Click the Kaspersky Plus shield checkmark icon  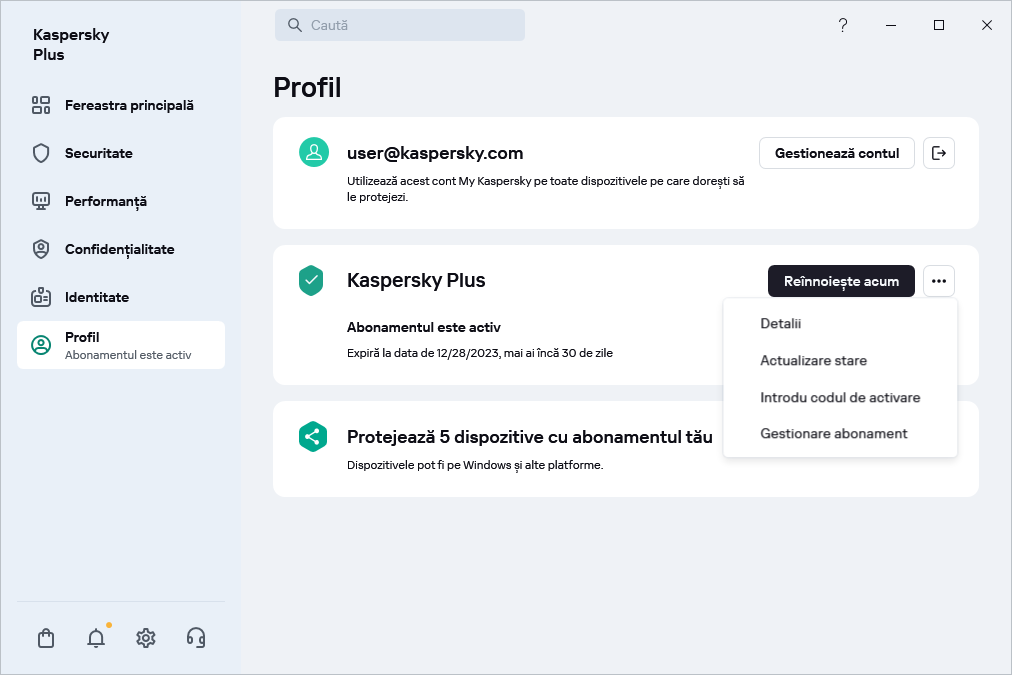(x=312, y=280)
